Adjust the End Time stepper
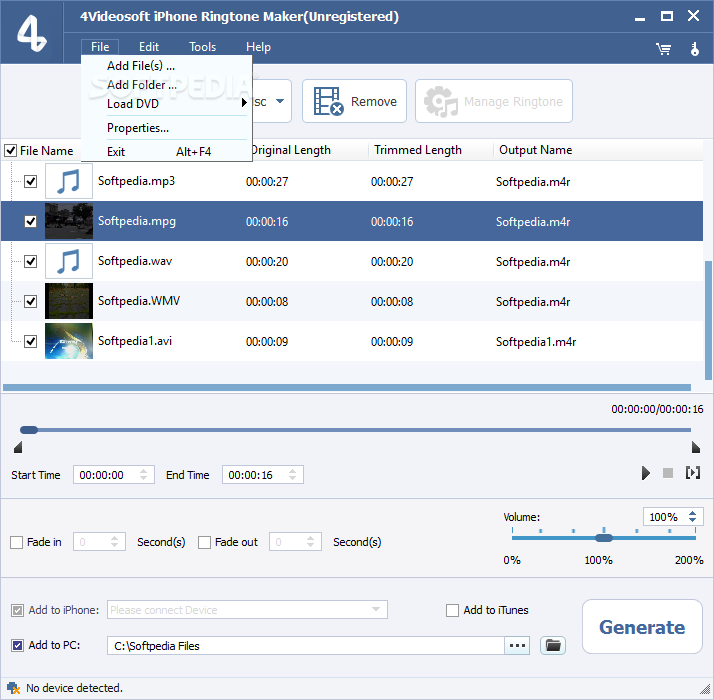This screenshot has width=714, height=700. [292, 475]
